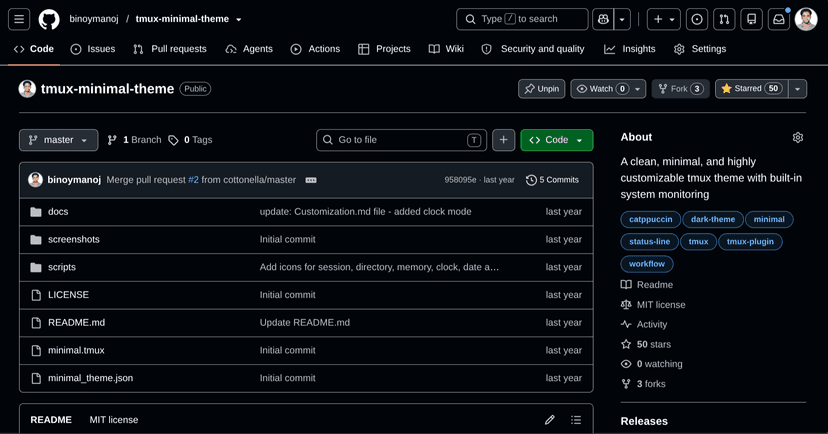Image resolution: width=828 pixels, height=434 pixels.
Task: Click the minimal_theme.json file icon
Action: 36,378
